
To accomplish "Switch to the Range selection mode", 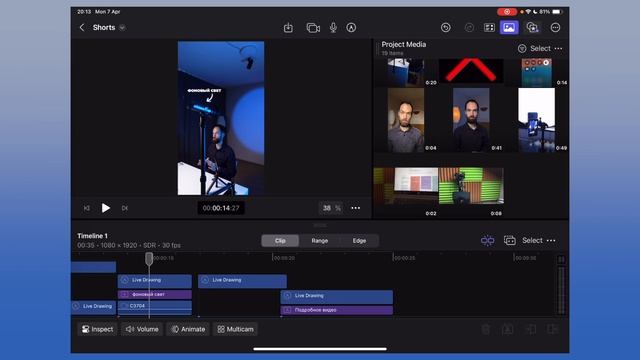I will pos(320,241).
